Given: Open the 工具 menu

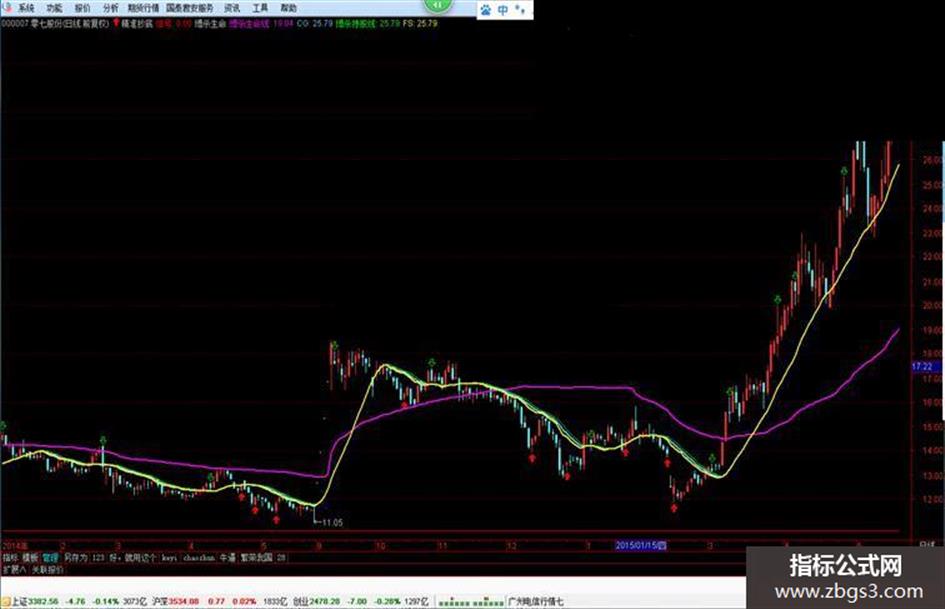Looking at the screenshot, I should click(x=260, y=8).
